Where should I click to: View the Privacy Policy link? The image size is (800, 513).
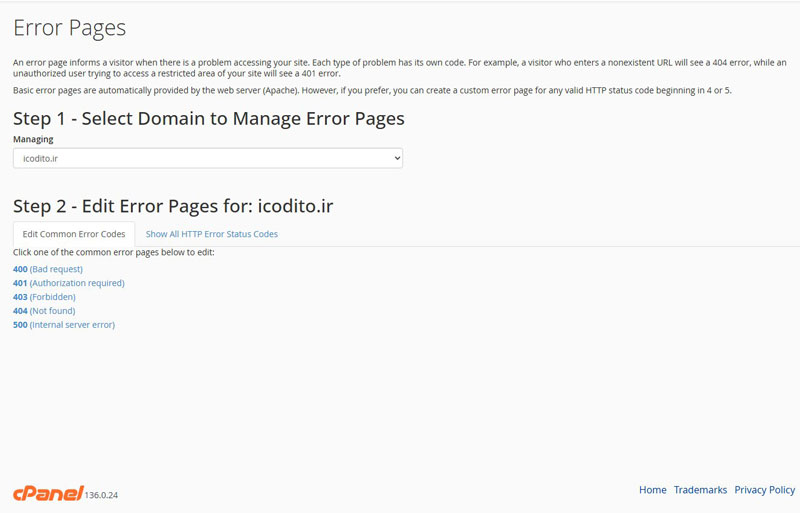(764, 490)
